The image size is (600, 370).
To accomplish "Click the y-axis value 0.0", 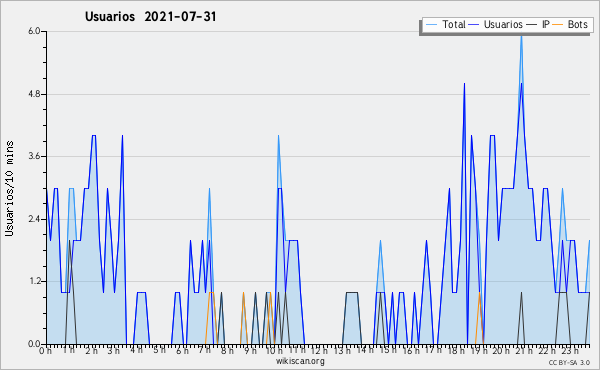I will click(x=34, y=344).
